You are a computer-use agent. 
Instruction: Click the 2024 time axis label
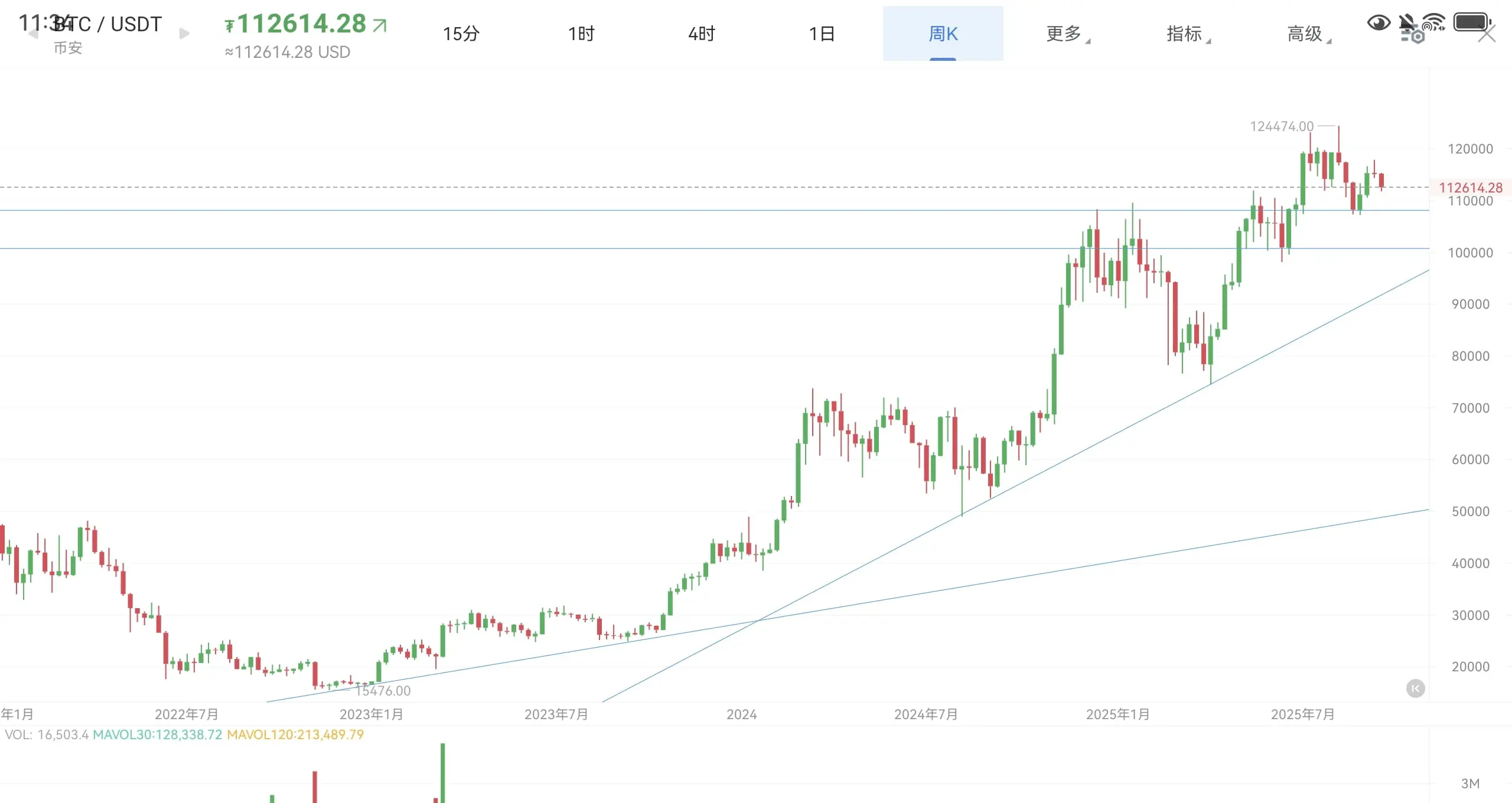click(742, 714)
